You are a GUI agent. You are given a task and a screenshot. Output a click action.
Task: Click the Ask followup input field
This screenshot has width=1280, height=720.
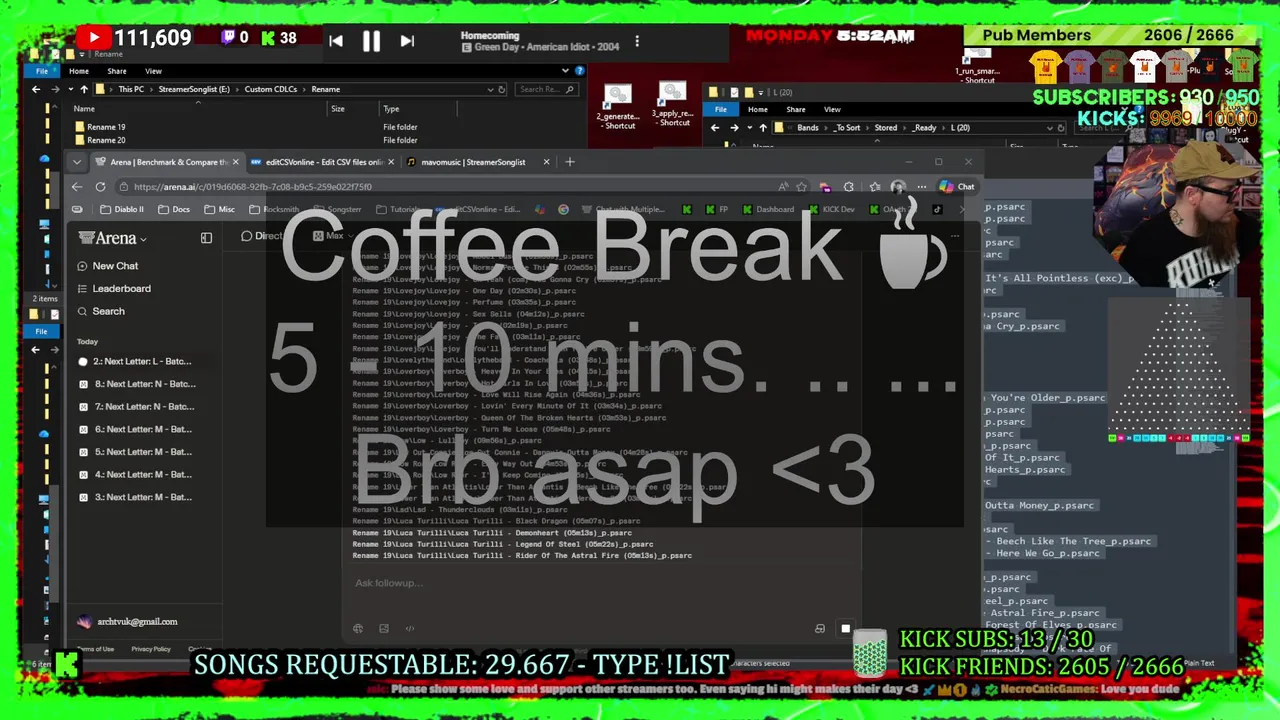tap(600, 583)
